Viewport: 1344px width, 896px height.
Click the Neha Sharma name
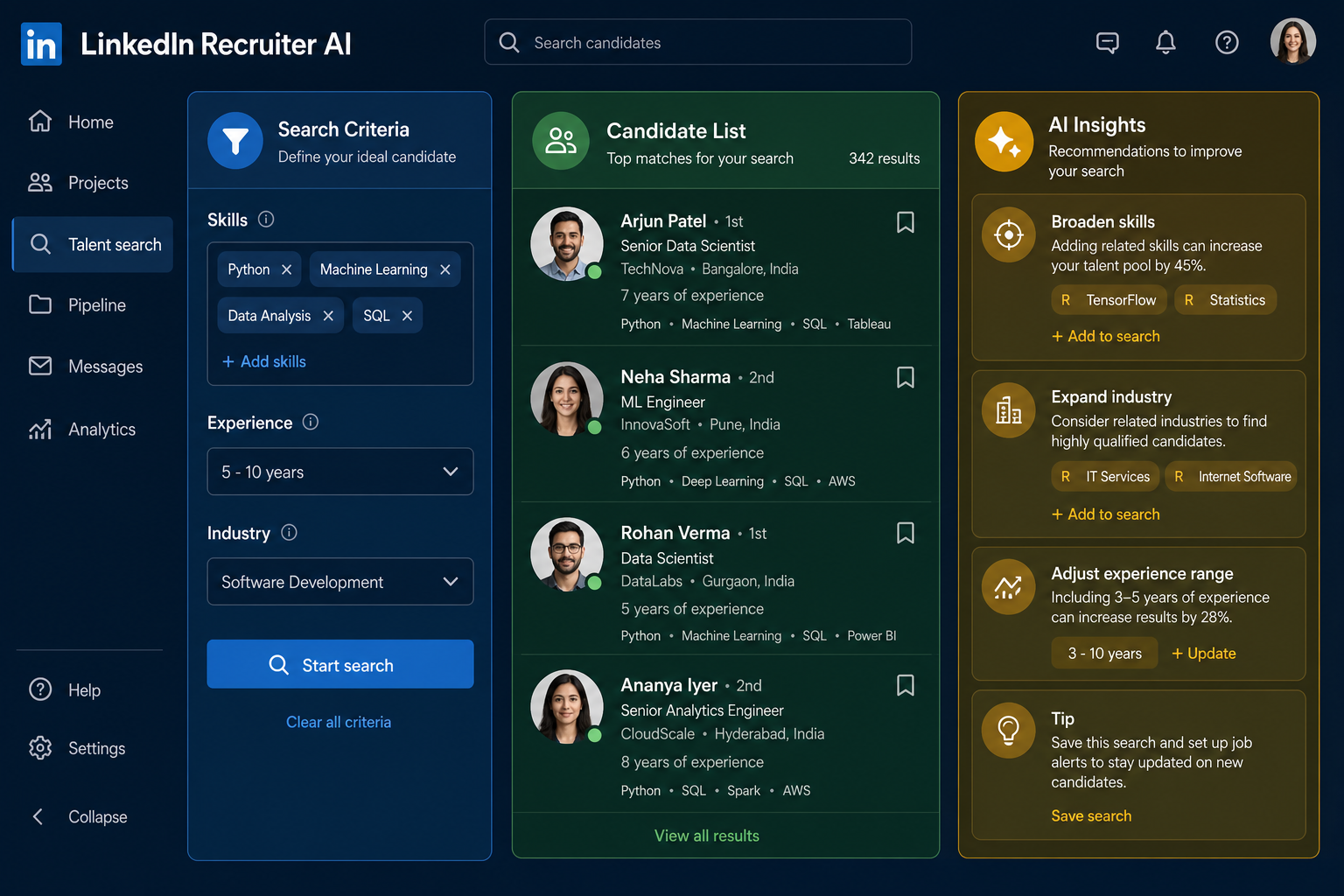(675, 377)
